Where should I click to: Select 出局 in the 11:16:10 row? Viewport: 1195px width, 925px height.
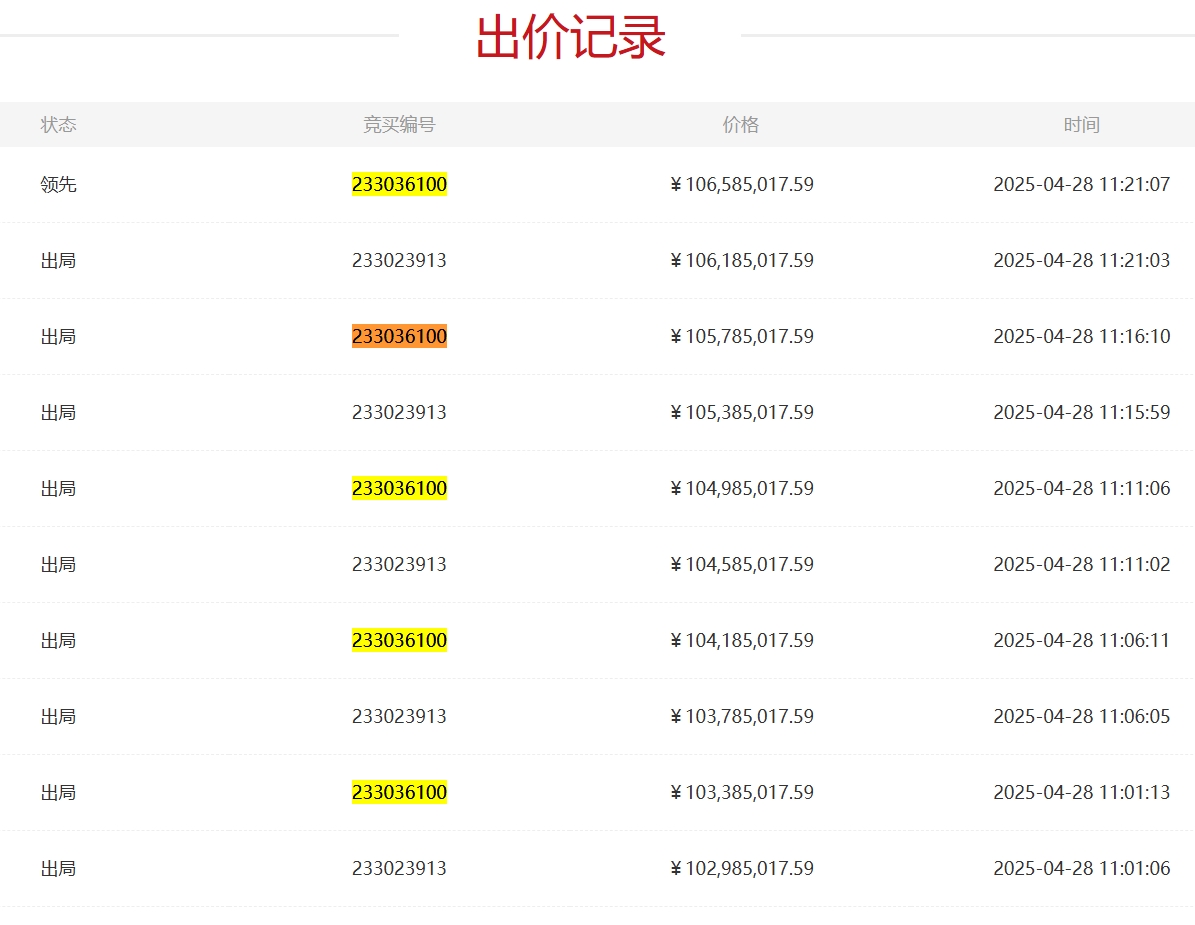point(59,336)
